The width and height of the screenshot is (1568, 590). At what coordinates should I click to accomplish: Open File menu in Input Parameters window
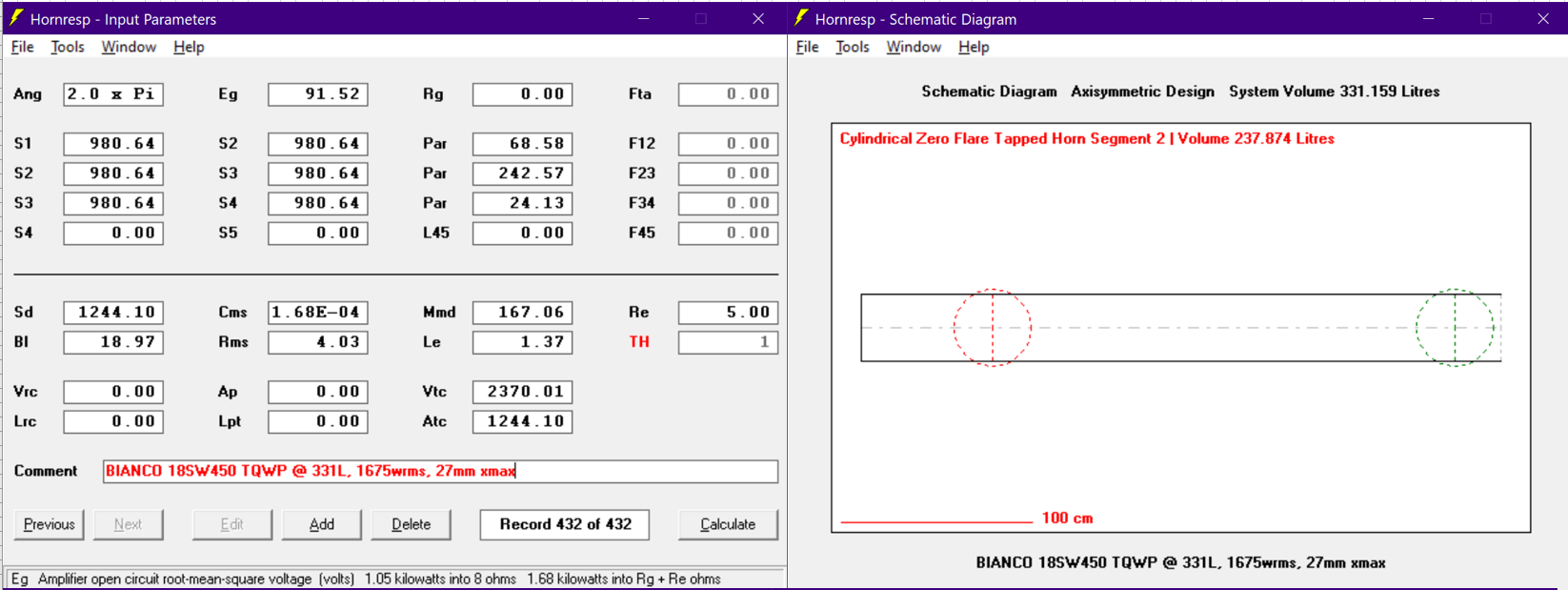(x=22, y=47)
